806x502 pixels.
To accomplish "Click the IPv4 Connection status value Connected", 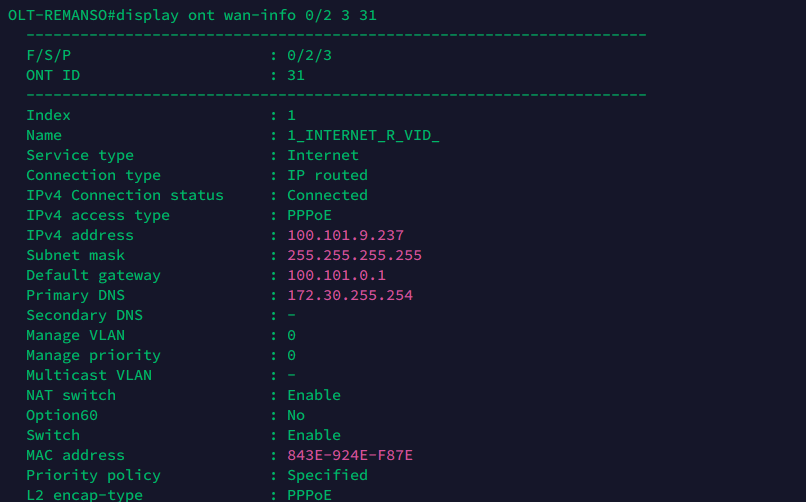I will [x=327, y=195].
